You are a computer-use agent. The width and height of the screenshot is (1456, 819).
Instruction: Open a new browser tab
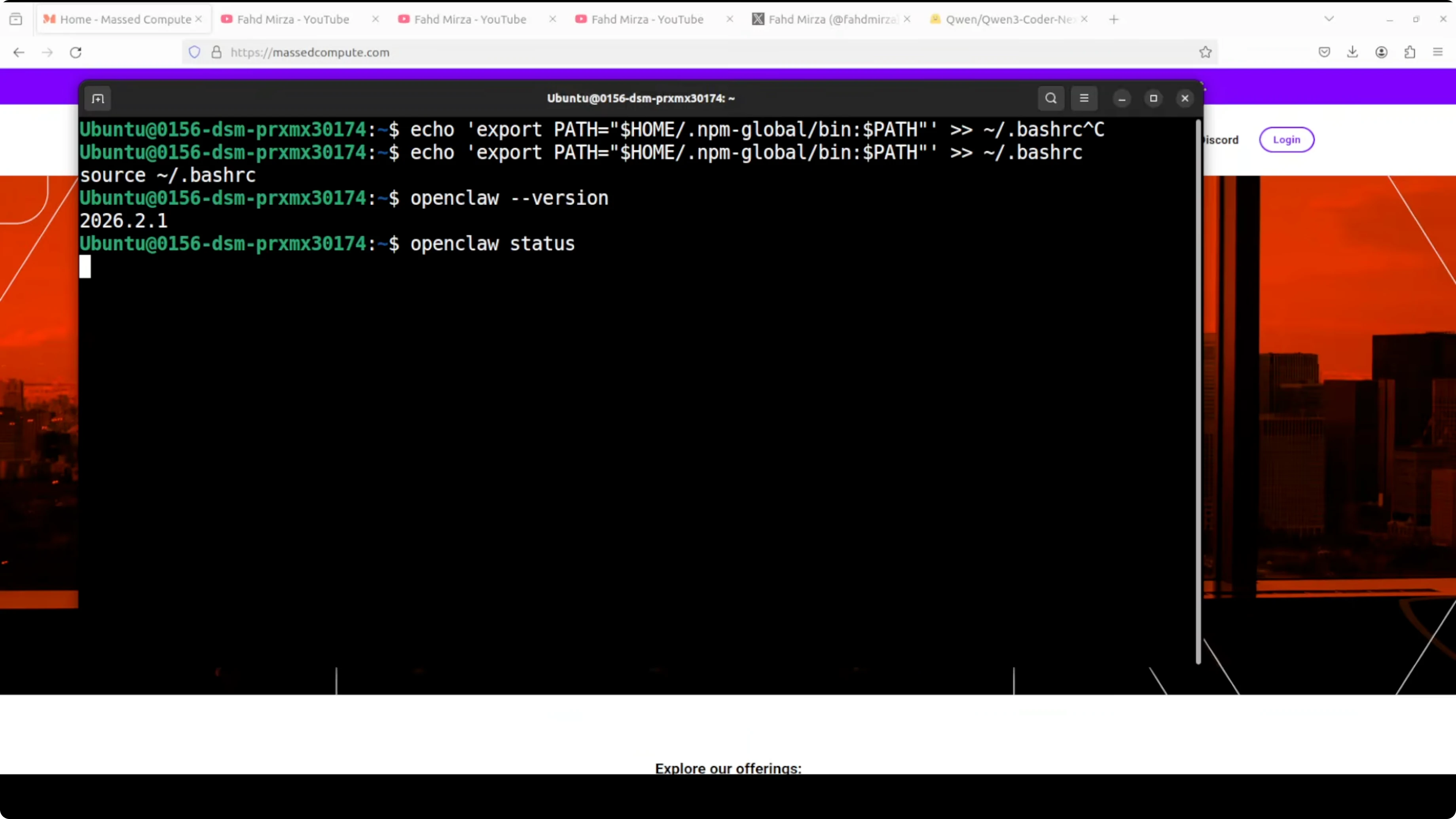[1113, 19]
